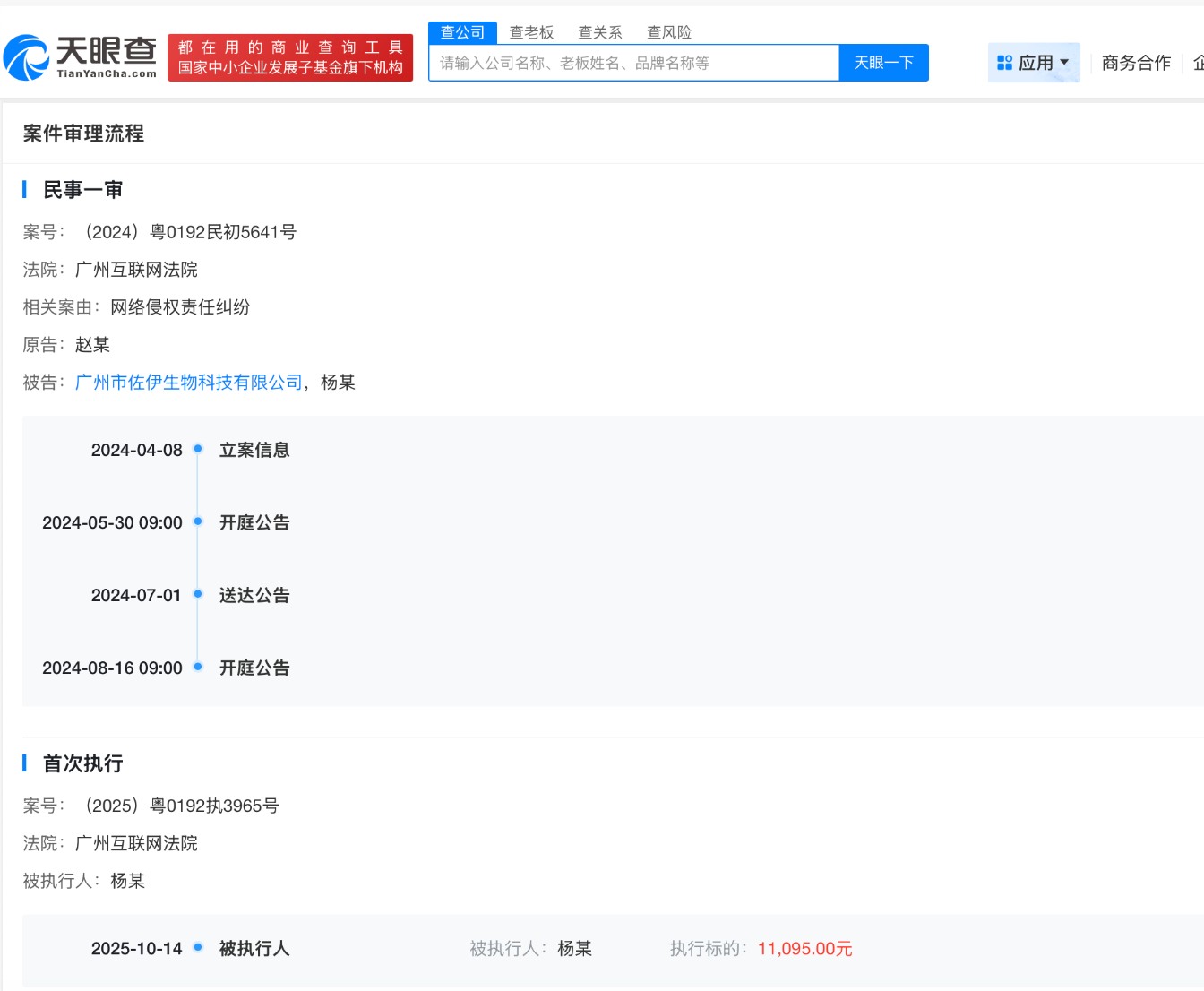
Task: Open the 应用 dropdown menu
Action: click(x=1035, y=62)
